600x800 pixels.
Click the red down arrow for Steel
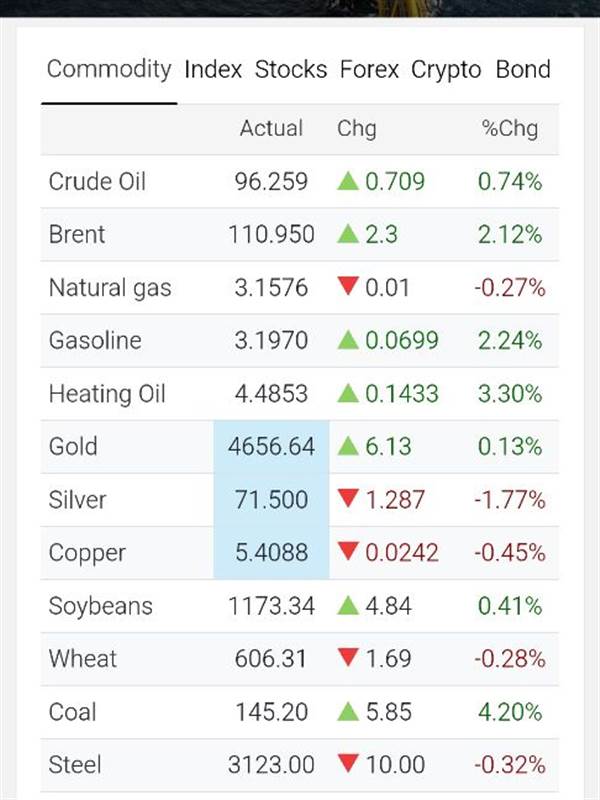coord(348,765)
